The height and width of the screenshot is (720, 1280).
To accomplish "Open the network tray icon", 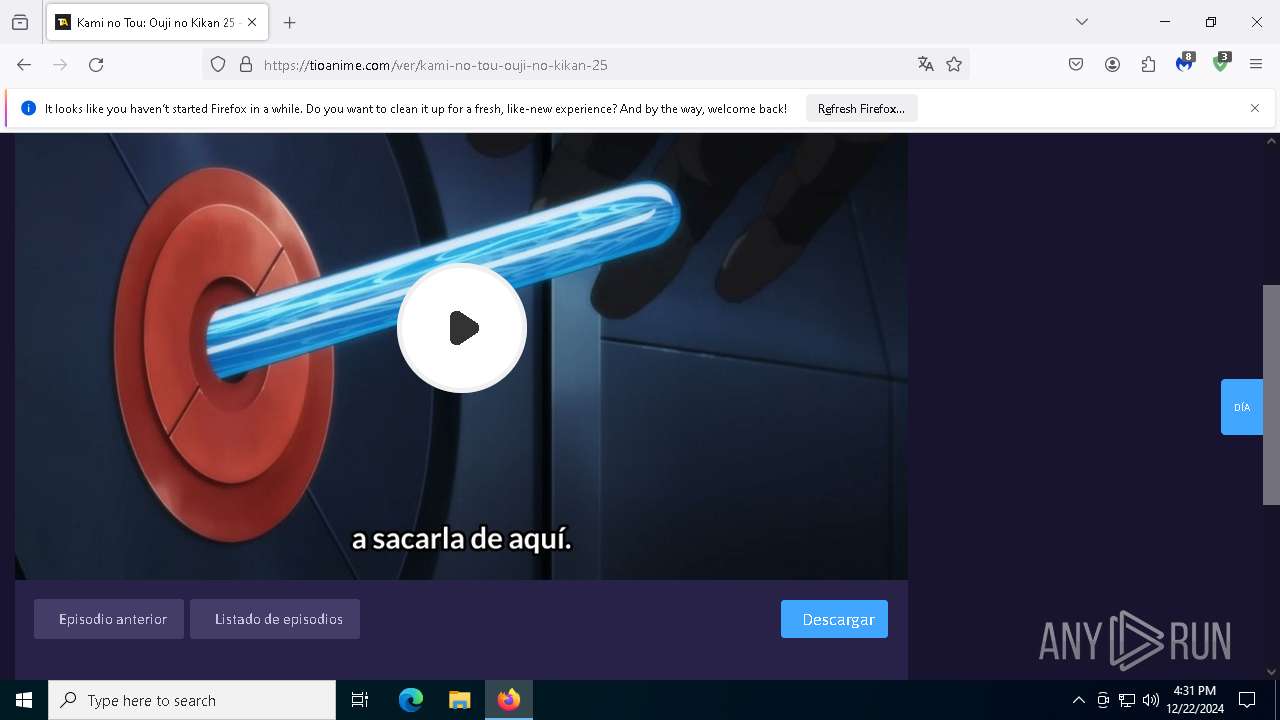I will point(1127,700).
